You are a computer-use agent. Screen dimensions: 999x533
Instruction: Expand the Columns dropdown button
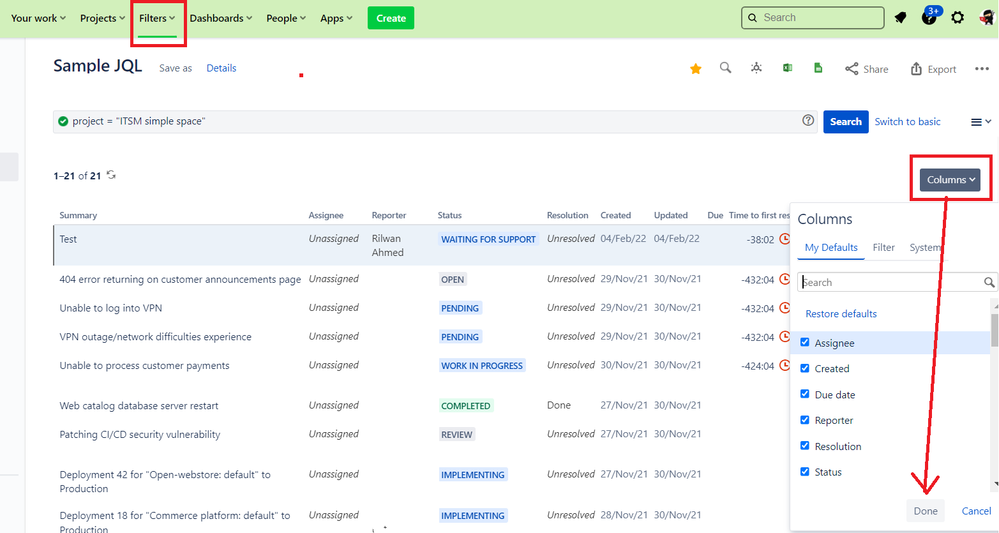click(950, 180)
